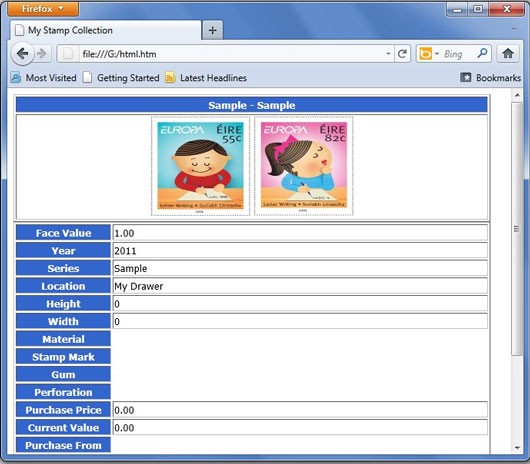Viewport: 530px width, 464px height.
Task: Open a new tab with the plus button
Action: (213, 30)
